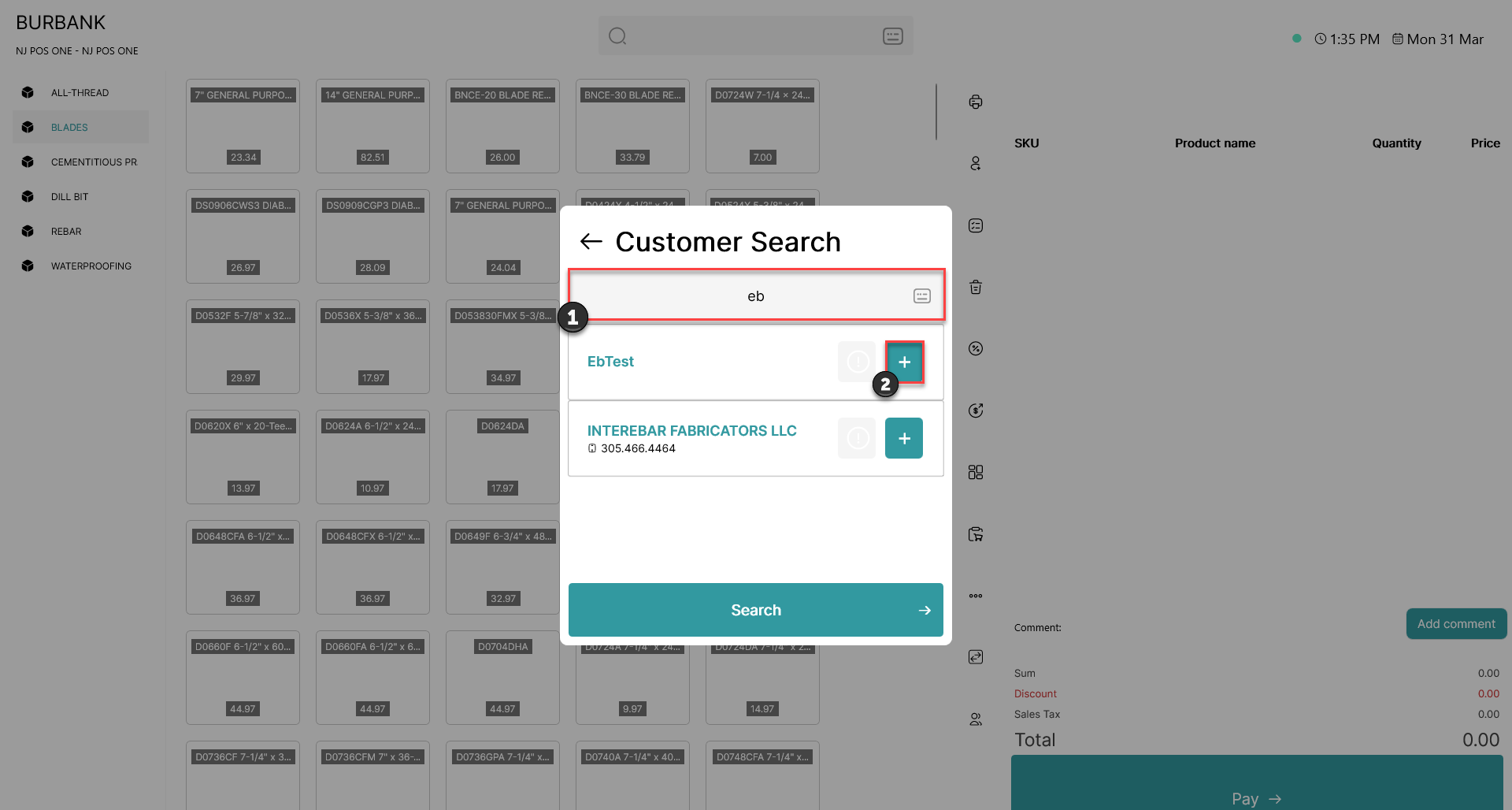Click the order list icon in side toolbar

point(976,225)
